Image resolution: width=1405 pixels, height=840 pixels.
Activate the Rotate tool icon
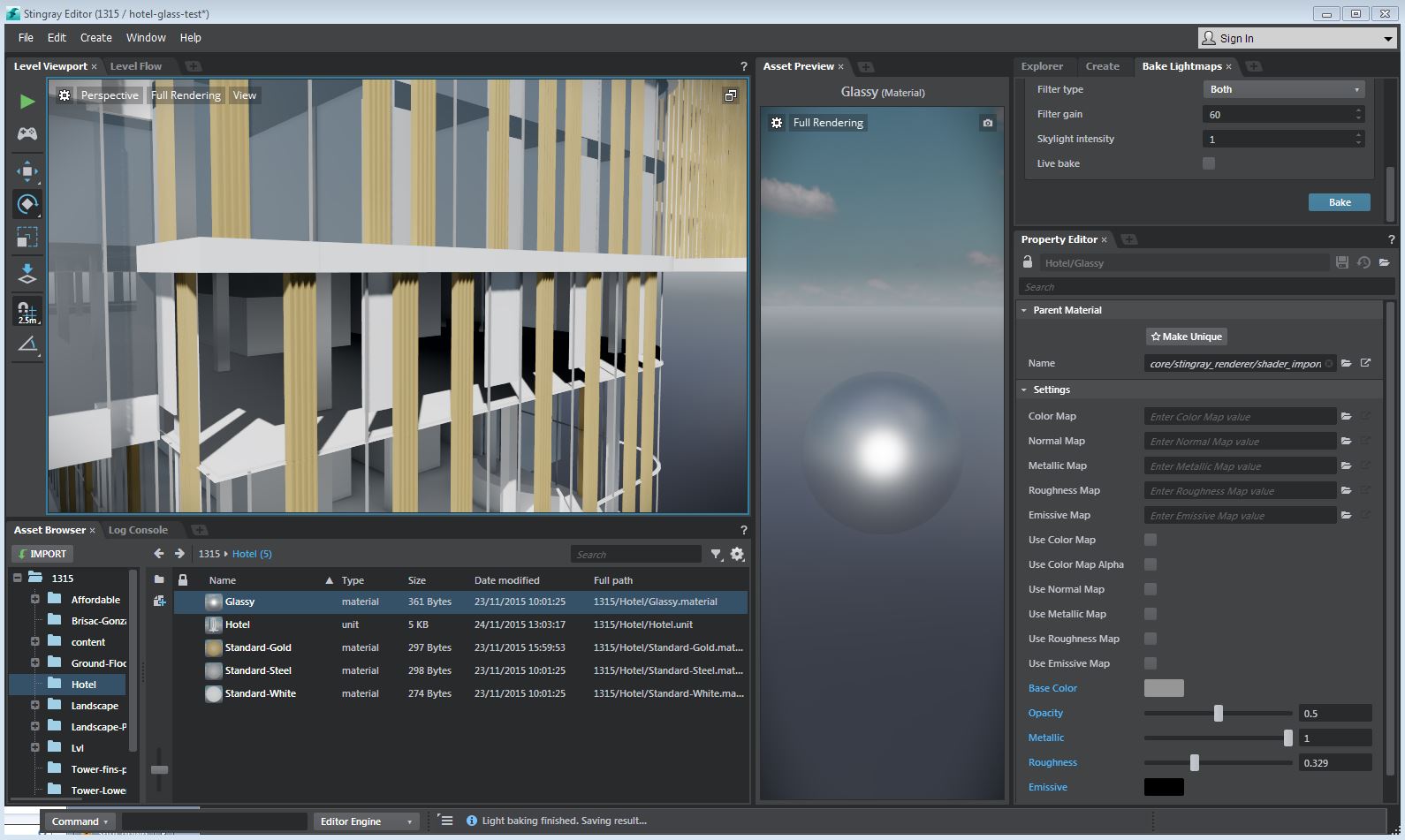pyautogui.click(x=27, y=204)
